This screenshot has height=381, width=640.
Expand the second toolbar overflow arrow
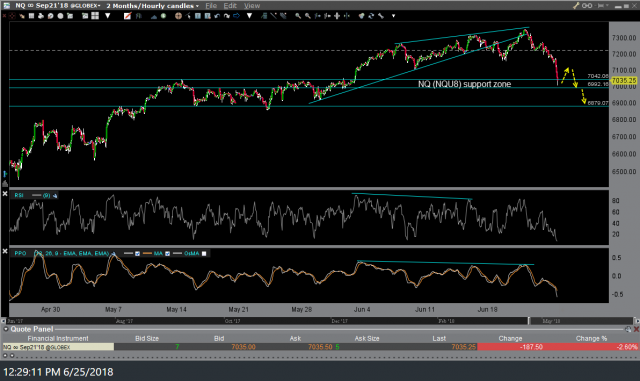(x=249, y=16)
